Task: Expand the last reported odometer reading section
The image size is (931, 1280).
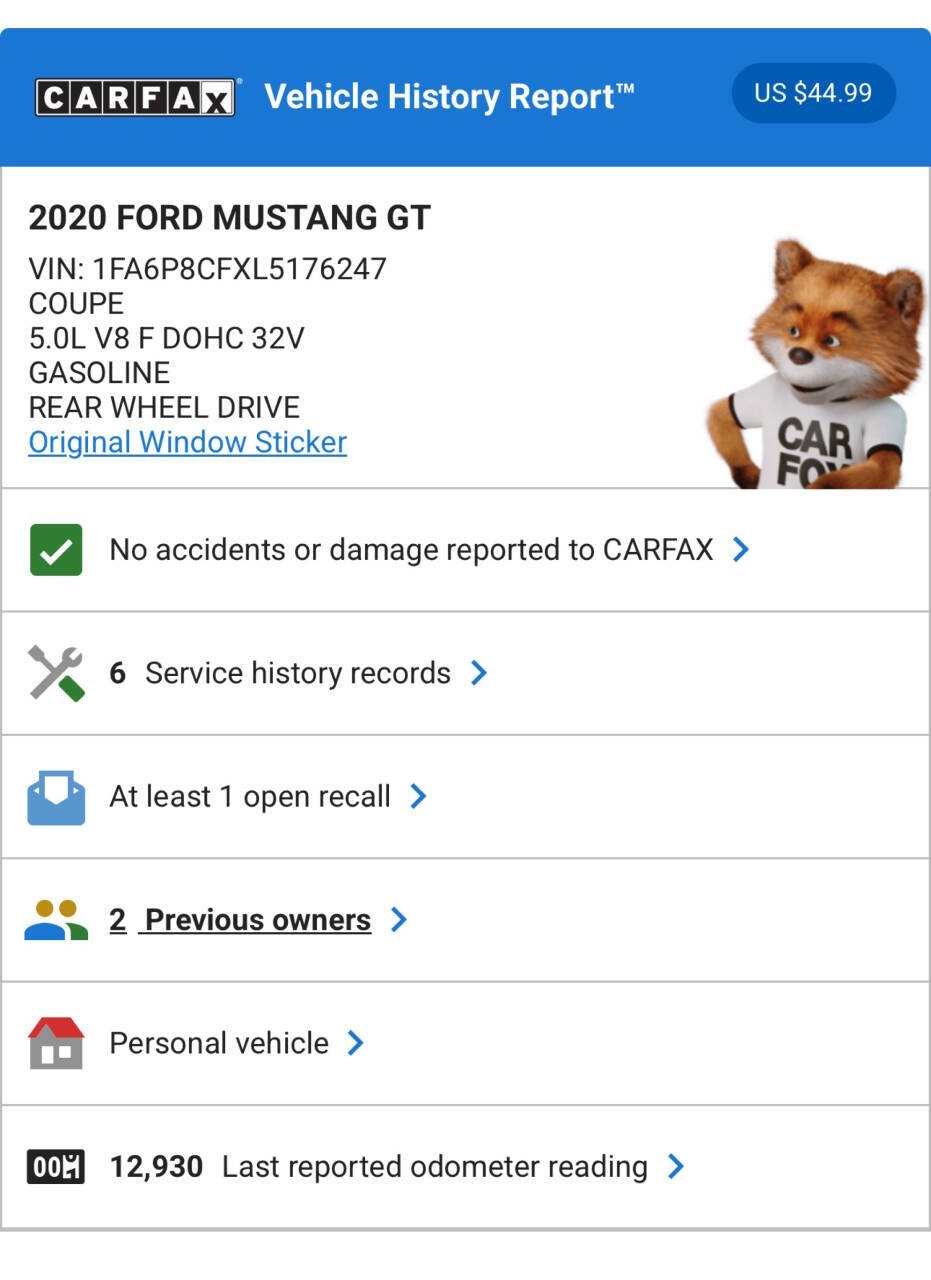Action: 678,1166
